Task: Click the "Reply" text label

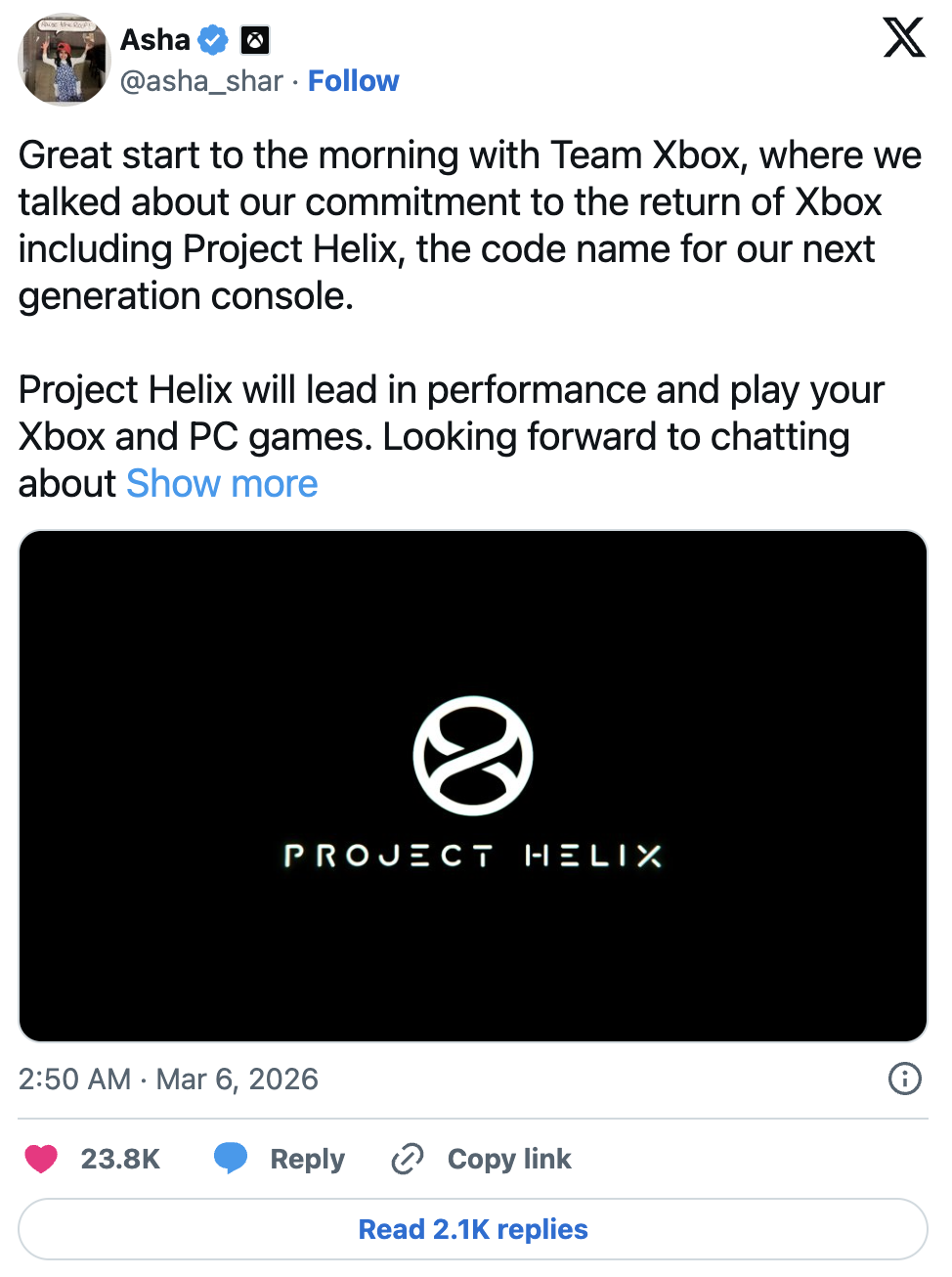Action: pos(307,1159)
